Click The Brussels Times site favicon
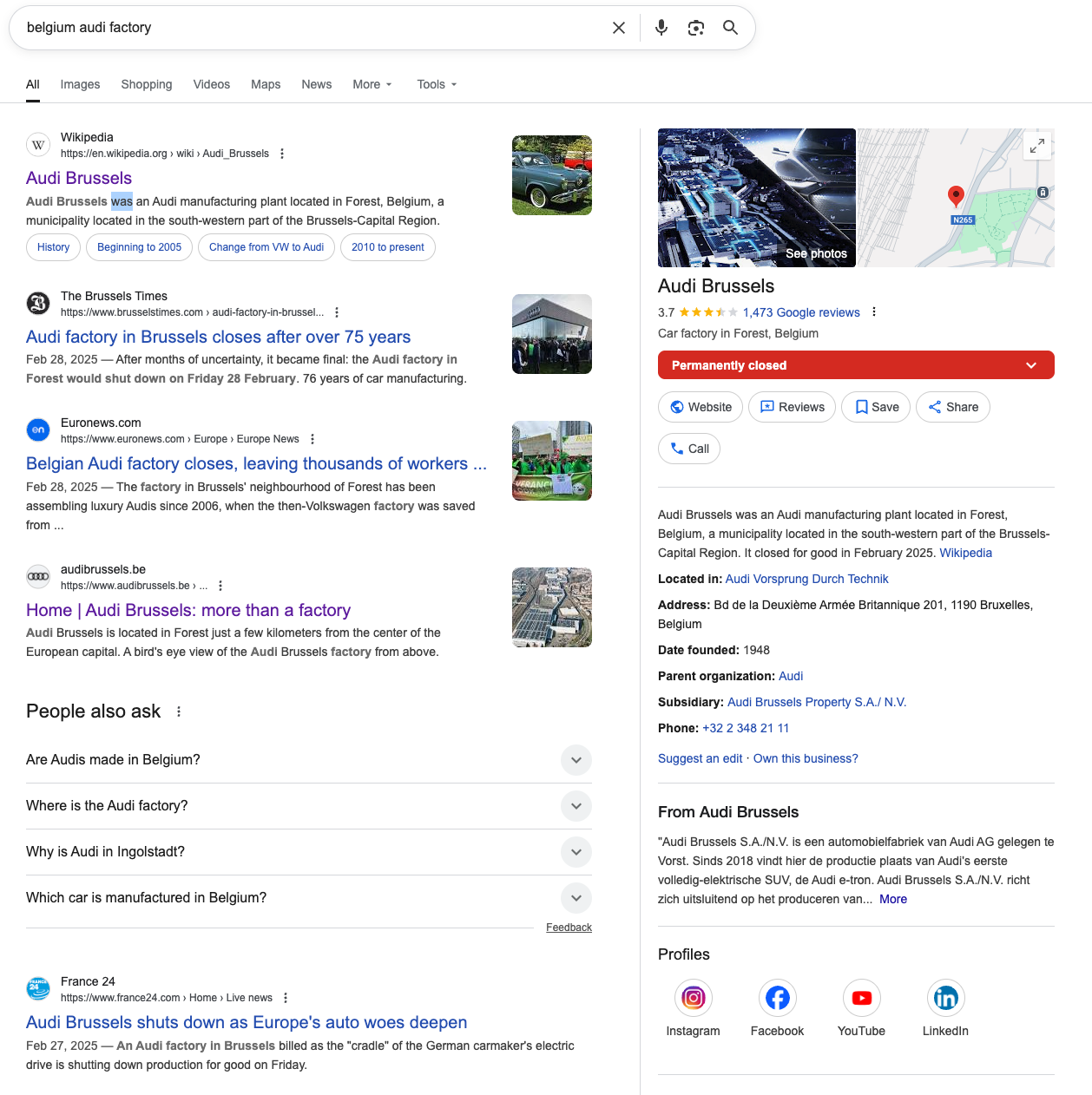The height and width of the screenshot is (1095, 1092). click(x=38, y=304)
